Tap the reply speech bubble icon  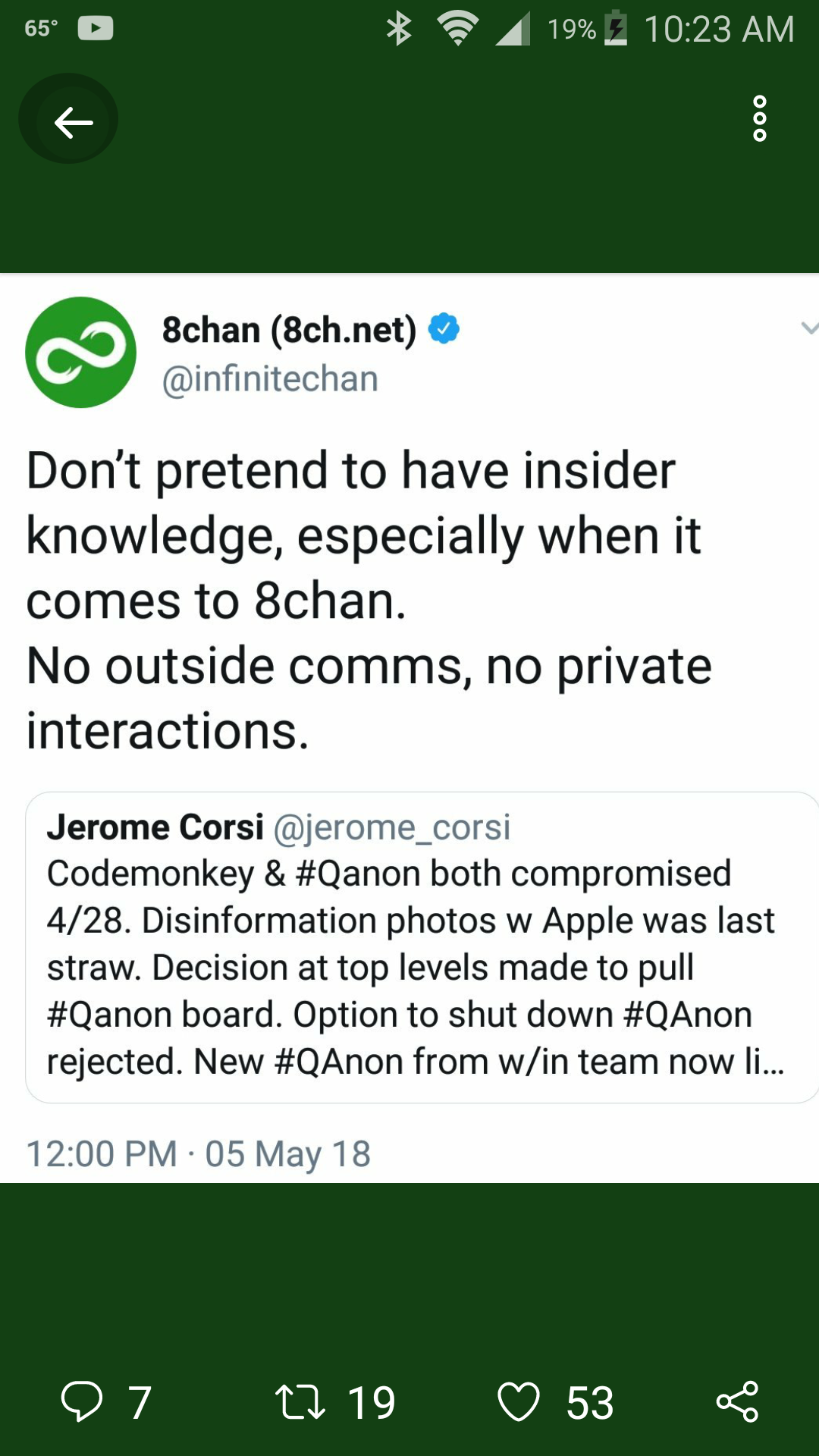[x=82, y=1401]
